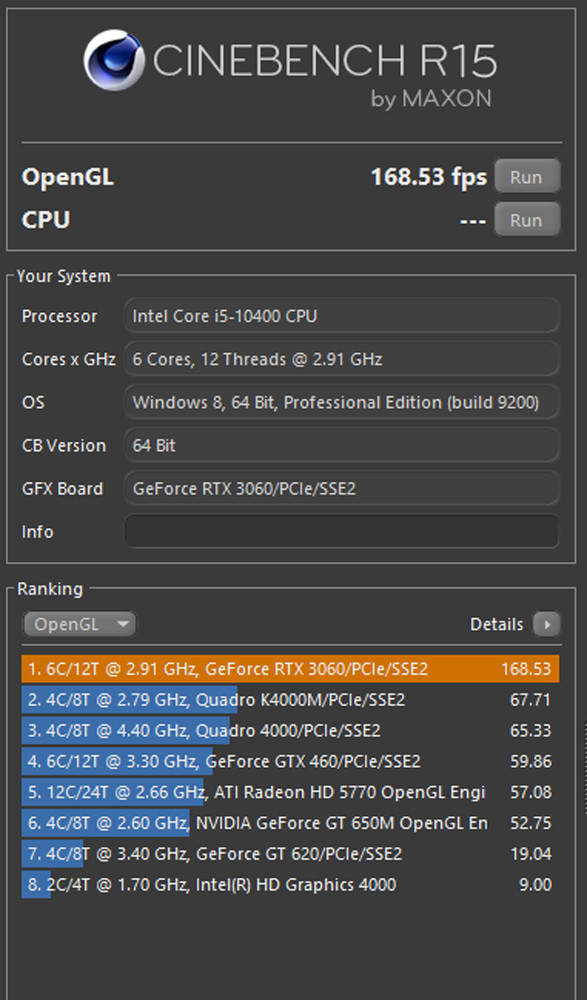Select ranking row 1 GeForce RTX 3060

[x=290, y=669]
